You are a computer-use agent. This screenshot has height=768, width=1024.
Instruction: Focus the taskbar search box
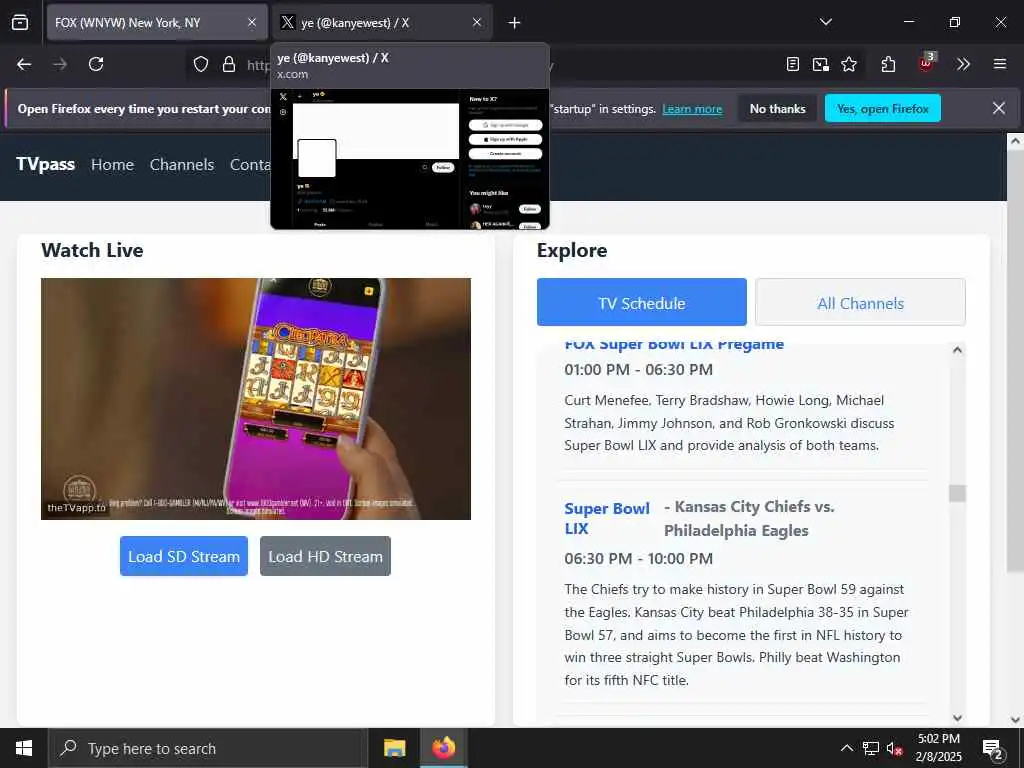click(x=208, y=748)
